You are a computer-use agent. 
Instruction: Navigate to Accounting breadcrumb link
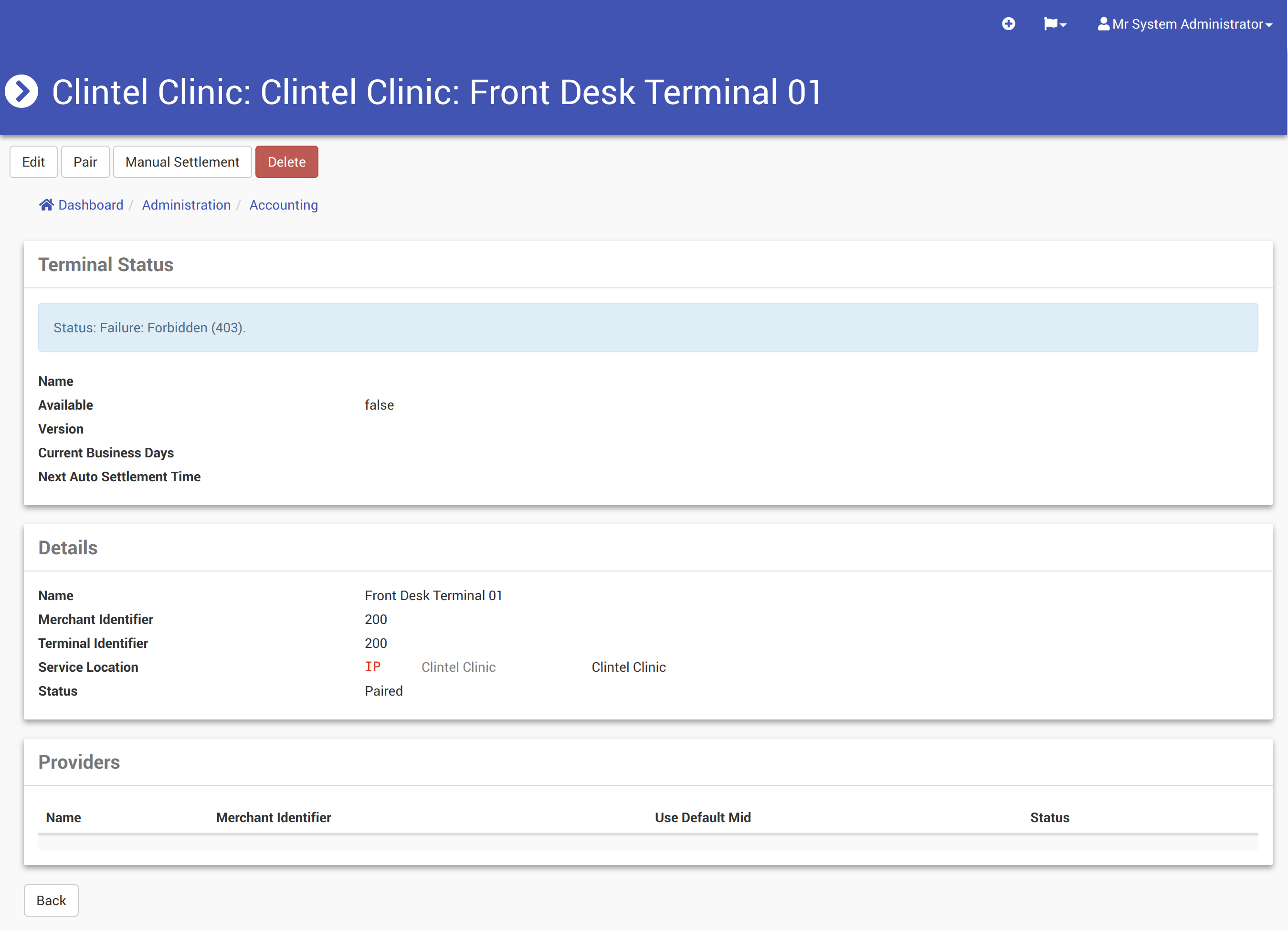(x=284, y=205)
